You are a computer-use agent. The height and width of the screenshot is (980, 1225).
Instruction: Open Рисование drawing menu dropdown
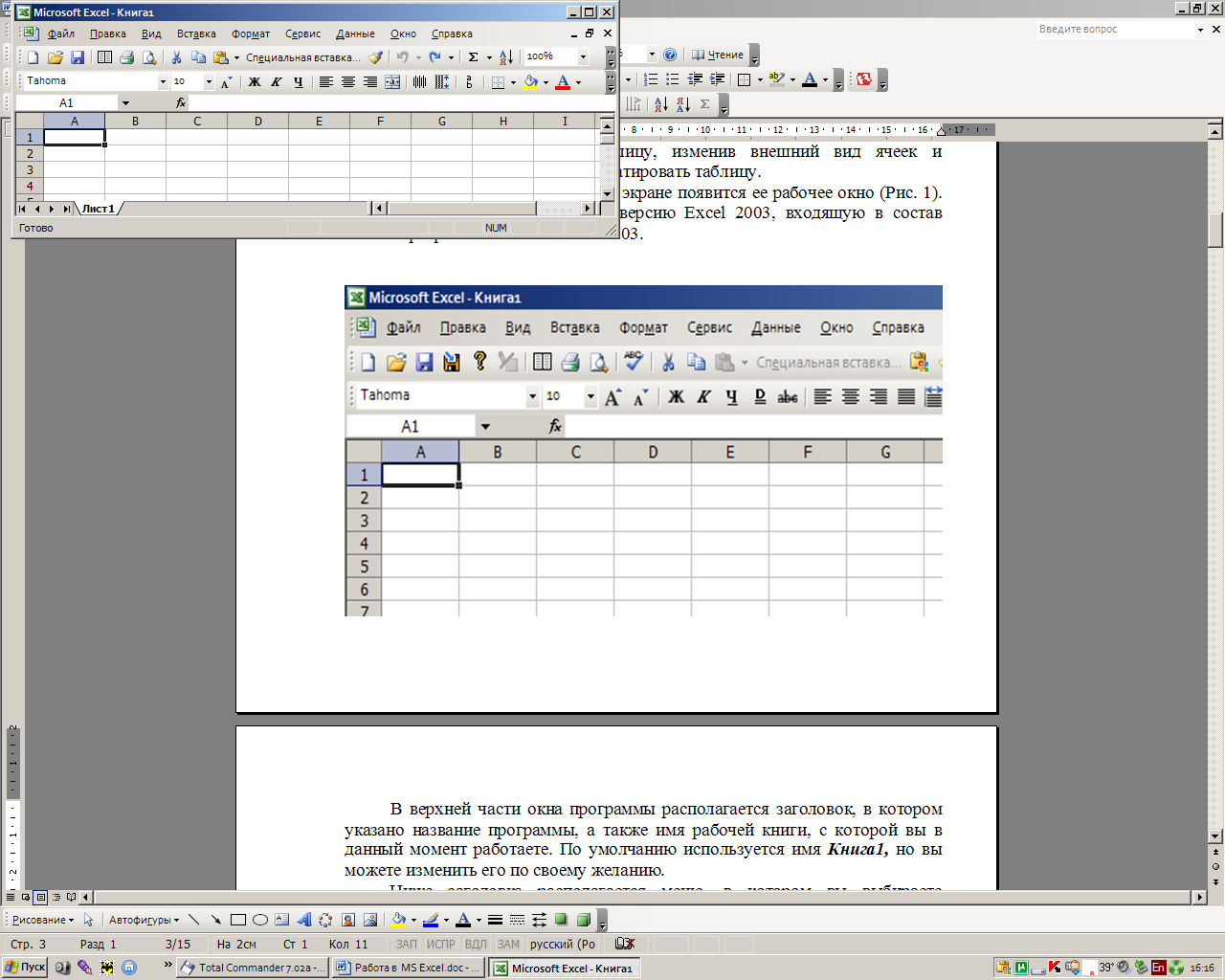(42, 920)
